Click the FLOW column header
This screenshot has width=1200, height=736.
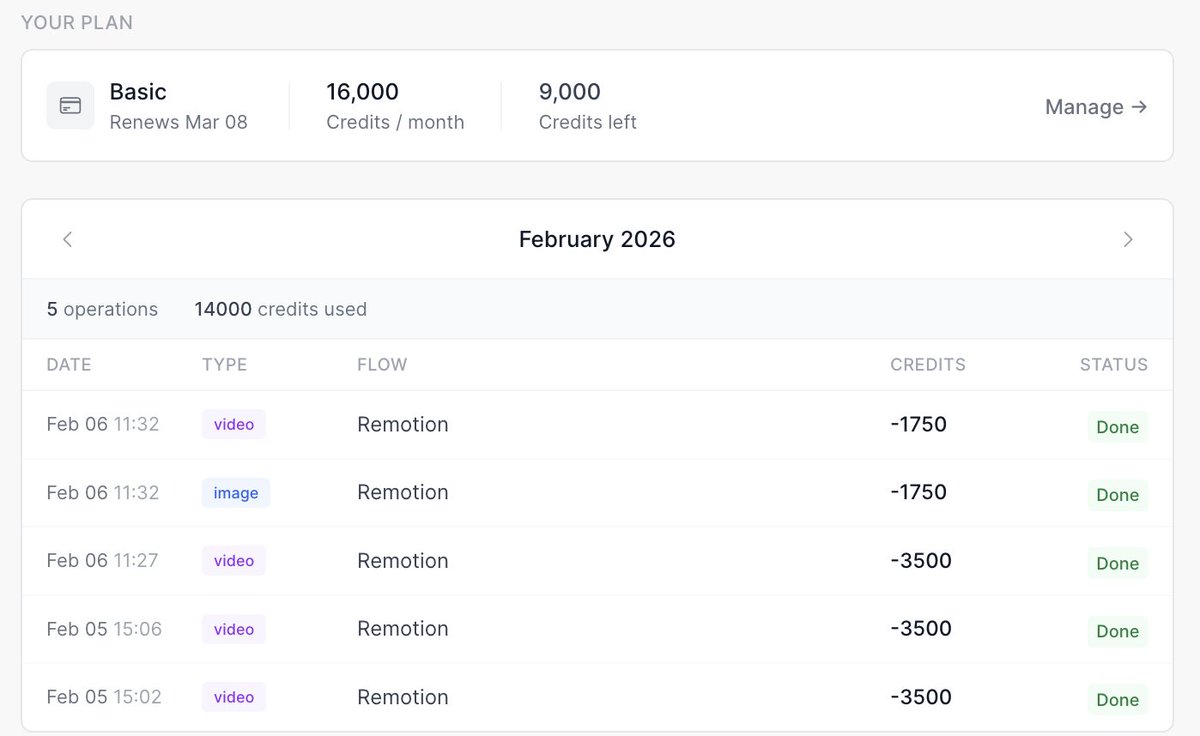pos(382,365)
